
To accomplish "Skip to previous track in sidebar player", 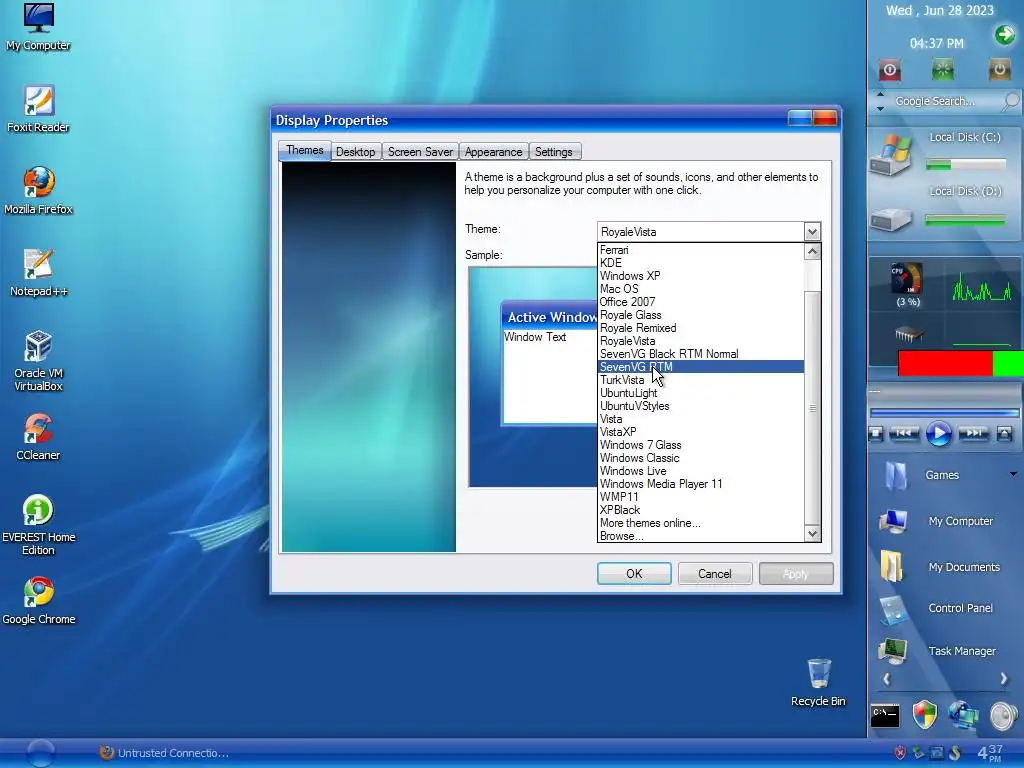I will tap(904, 434).
